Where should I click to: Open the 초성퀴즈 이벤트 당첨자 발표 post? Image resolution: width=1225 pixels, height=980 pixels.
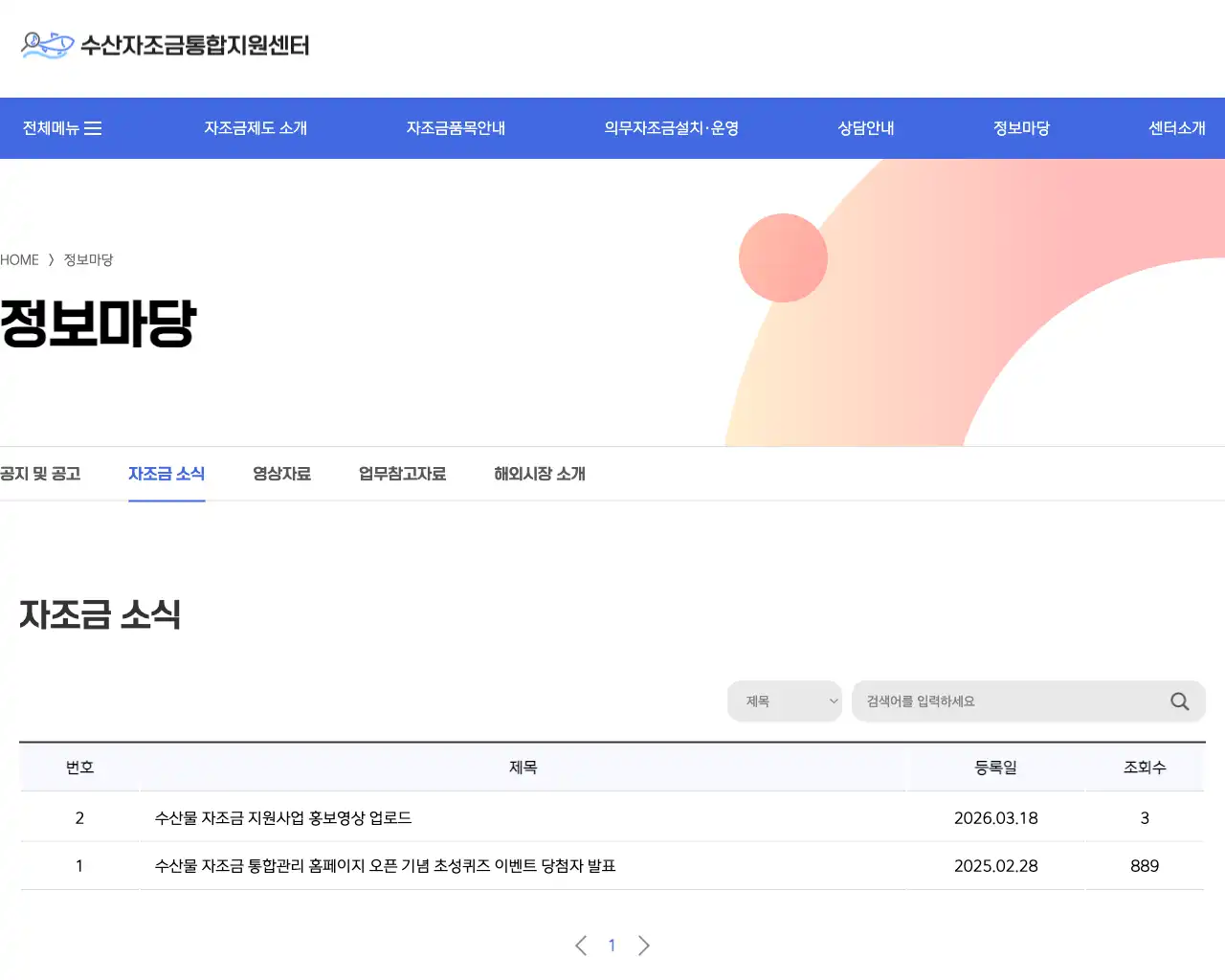(385, 866)
